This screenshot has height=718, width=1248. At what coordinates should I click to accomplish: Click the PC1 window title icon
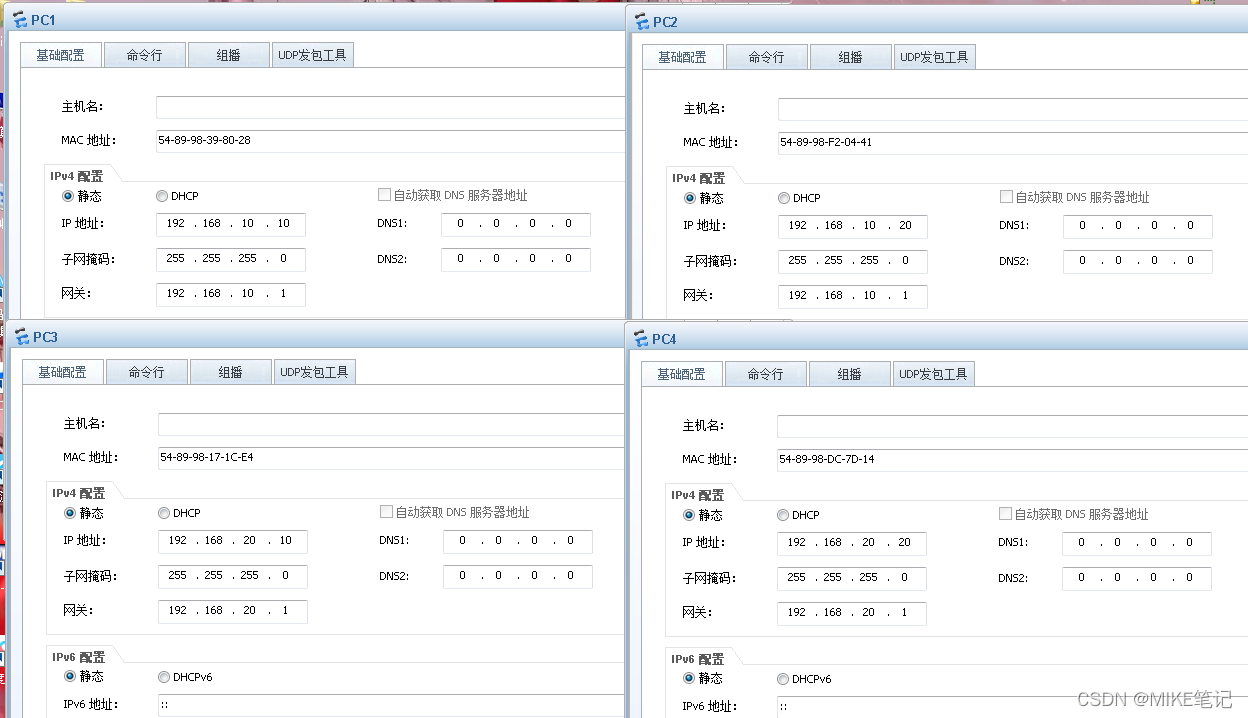click(21, 20)
